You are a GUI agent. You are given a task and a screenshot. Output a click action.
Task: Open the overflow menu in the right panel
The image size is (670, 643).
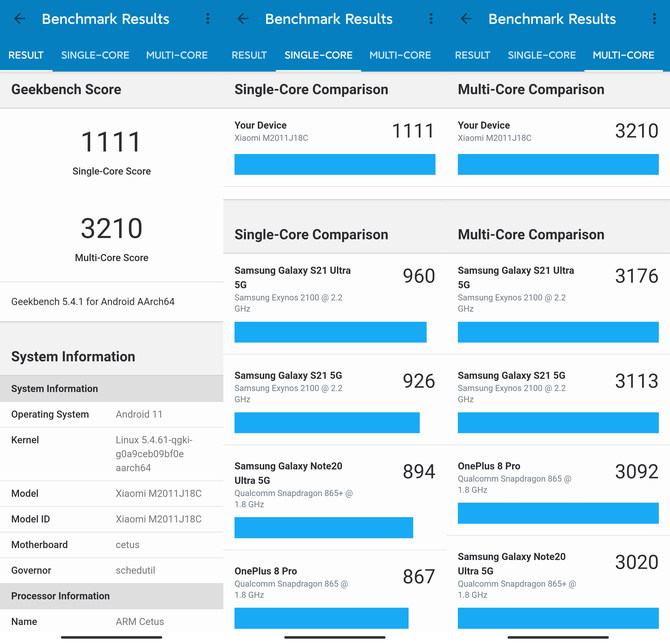coord(654,18)
